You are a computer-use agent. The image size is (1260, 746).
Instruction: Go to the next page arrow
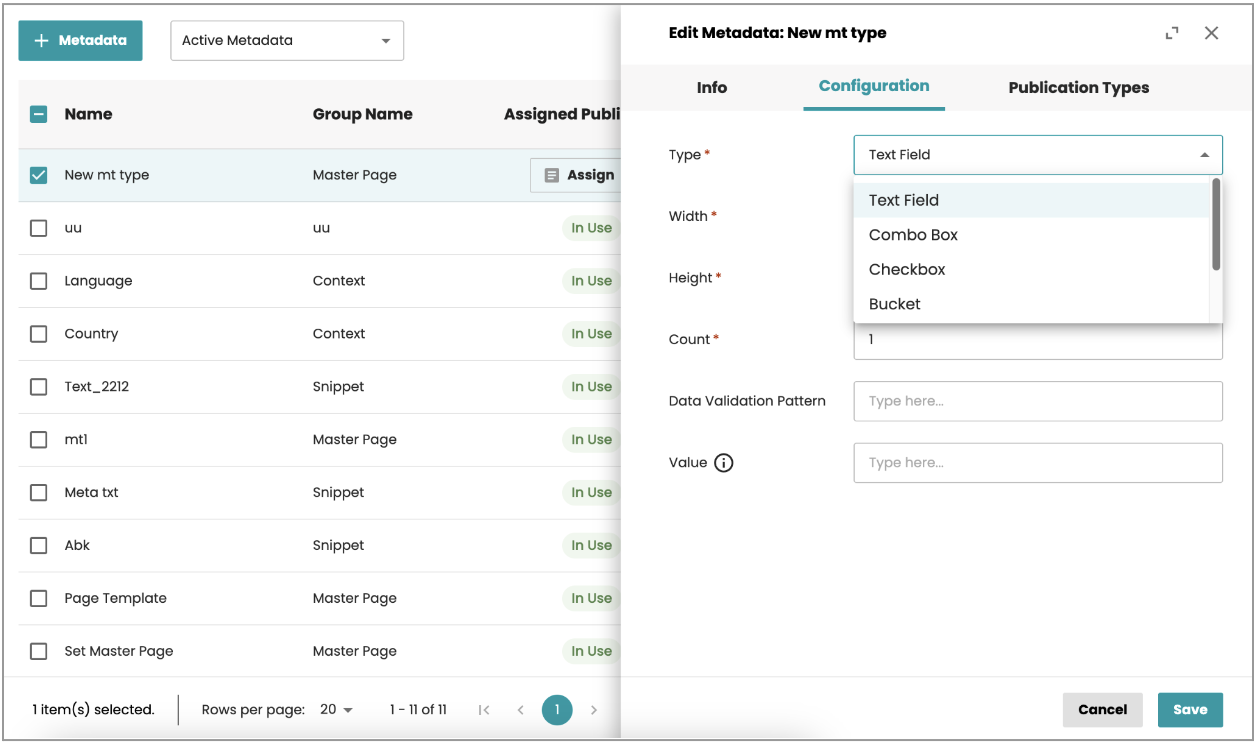coord(593,710)
